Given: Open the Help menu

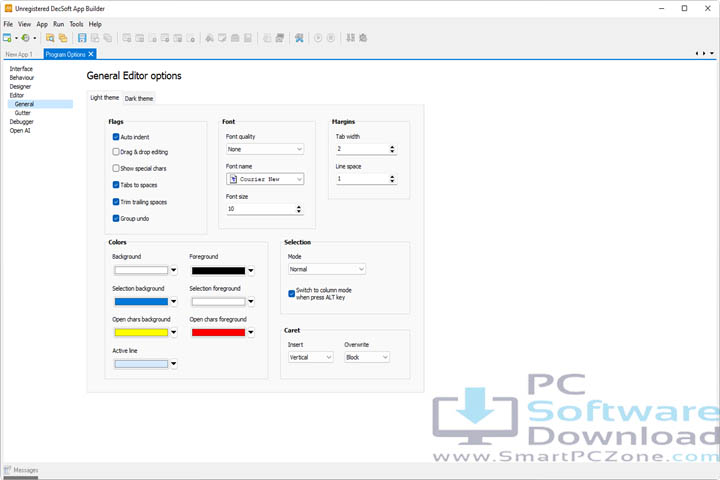Looking at the screenshot, I should coord(95,24).
